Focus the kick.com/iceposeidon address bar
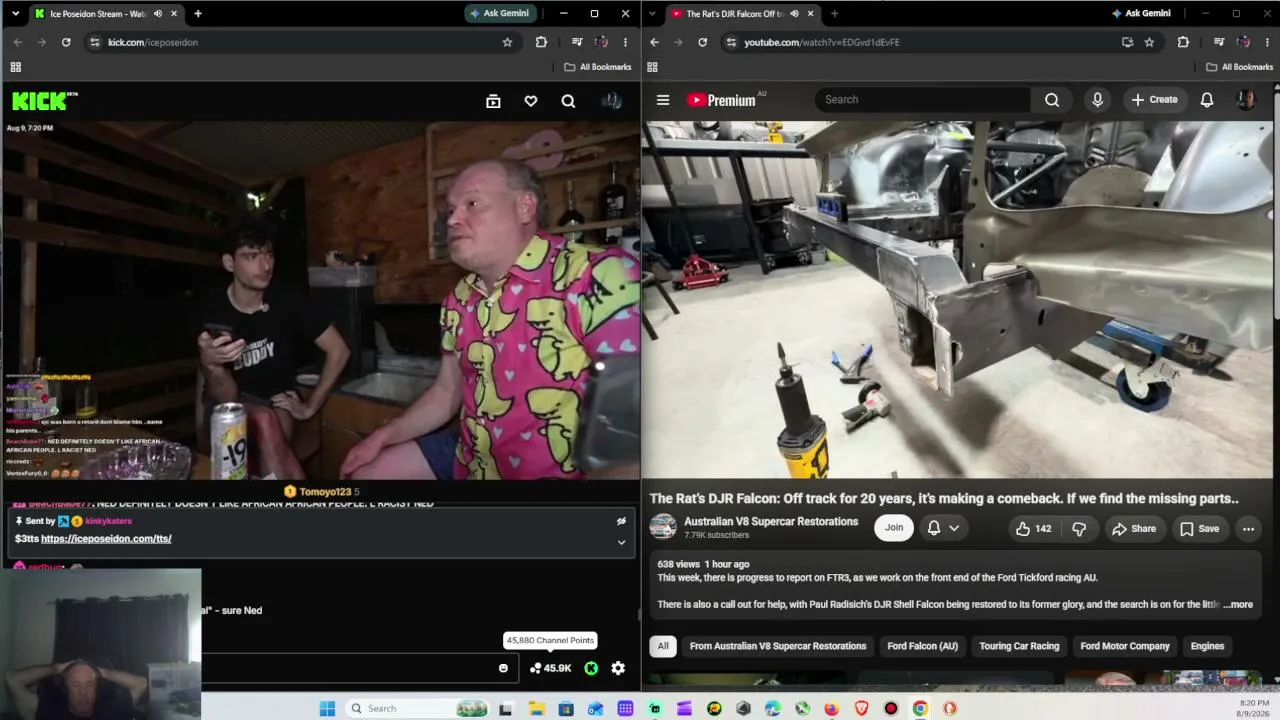The height and width of the screenshot is (720, 1280). tap(300, 42)
